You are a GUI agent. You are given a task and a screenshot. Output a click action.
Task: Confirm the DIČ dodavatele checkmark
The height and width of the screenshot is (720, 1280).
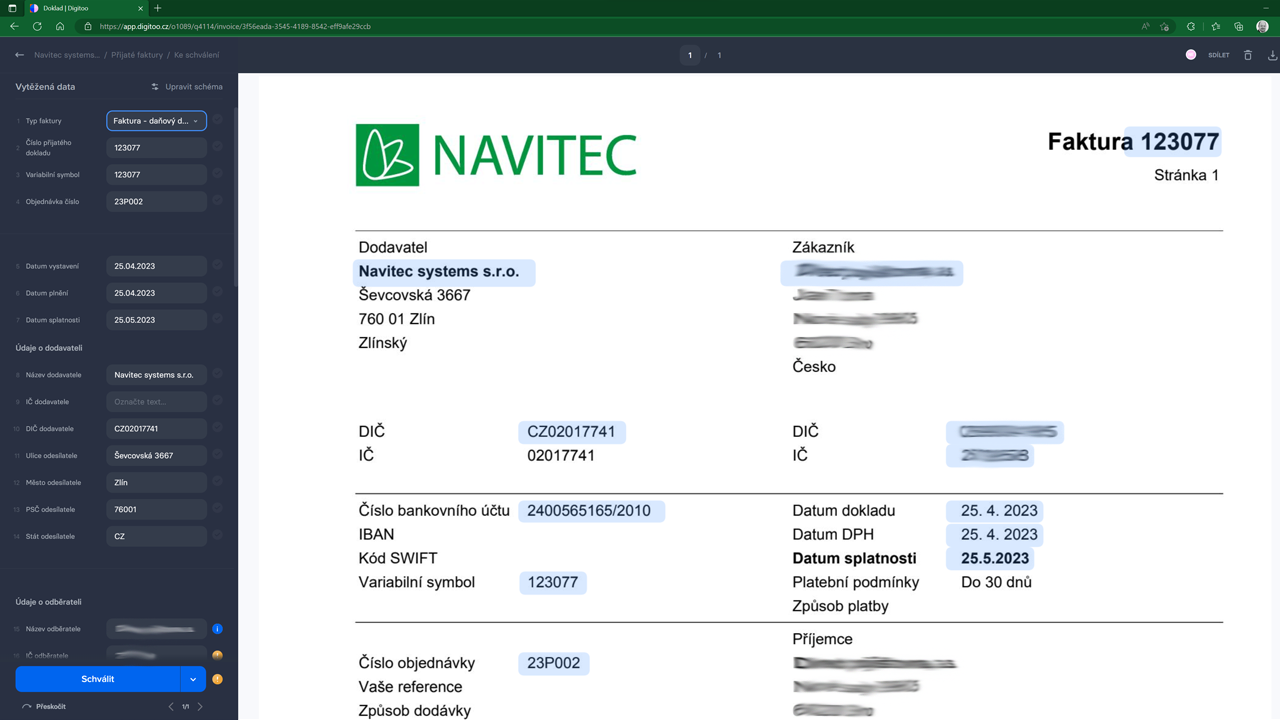[217, 427]
